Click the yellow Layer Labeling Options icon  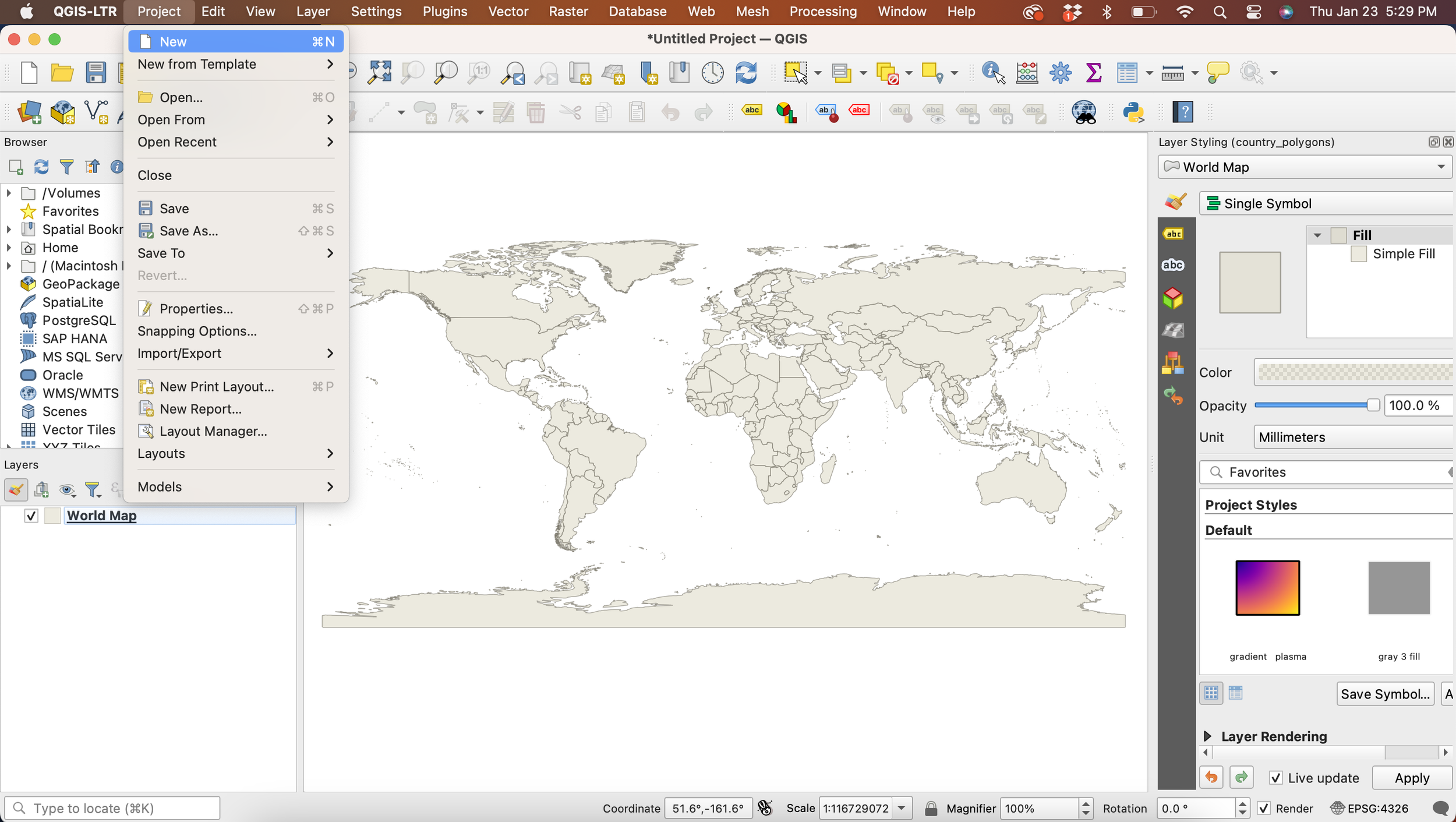coord(751,111)
